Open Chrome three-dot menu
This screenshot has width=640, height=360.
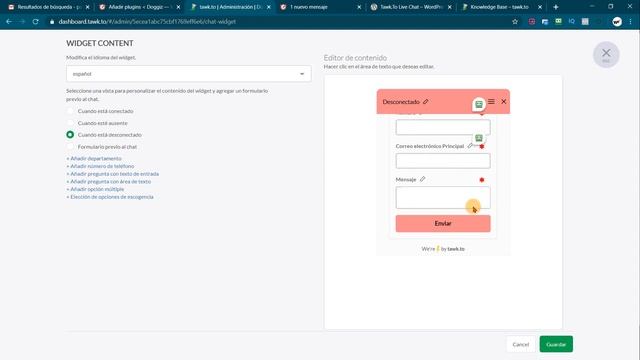pos(631,22)
